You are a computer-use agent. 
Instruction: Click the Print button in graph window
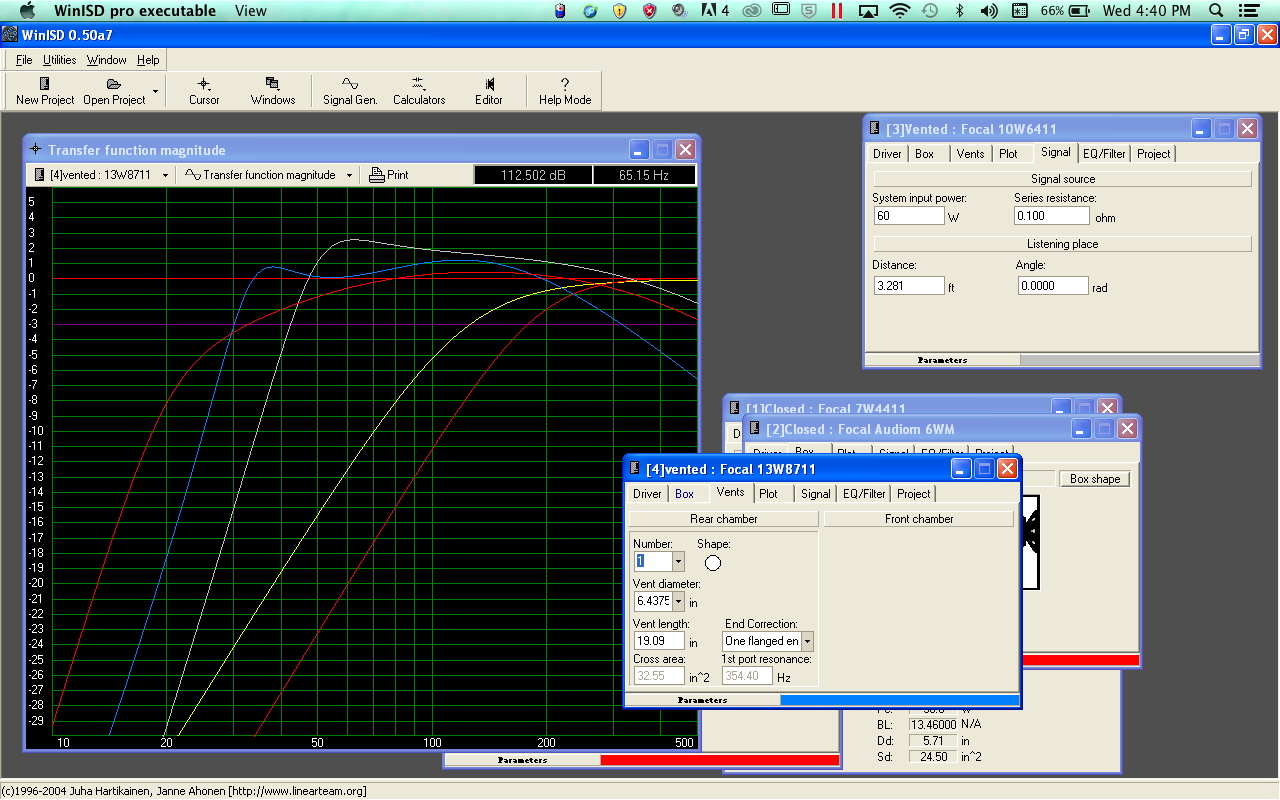coord(389,175)
